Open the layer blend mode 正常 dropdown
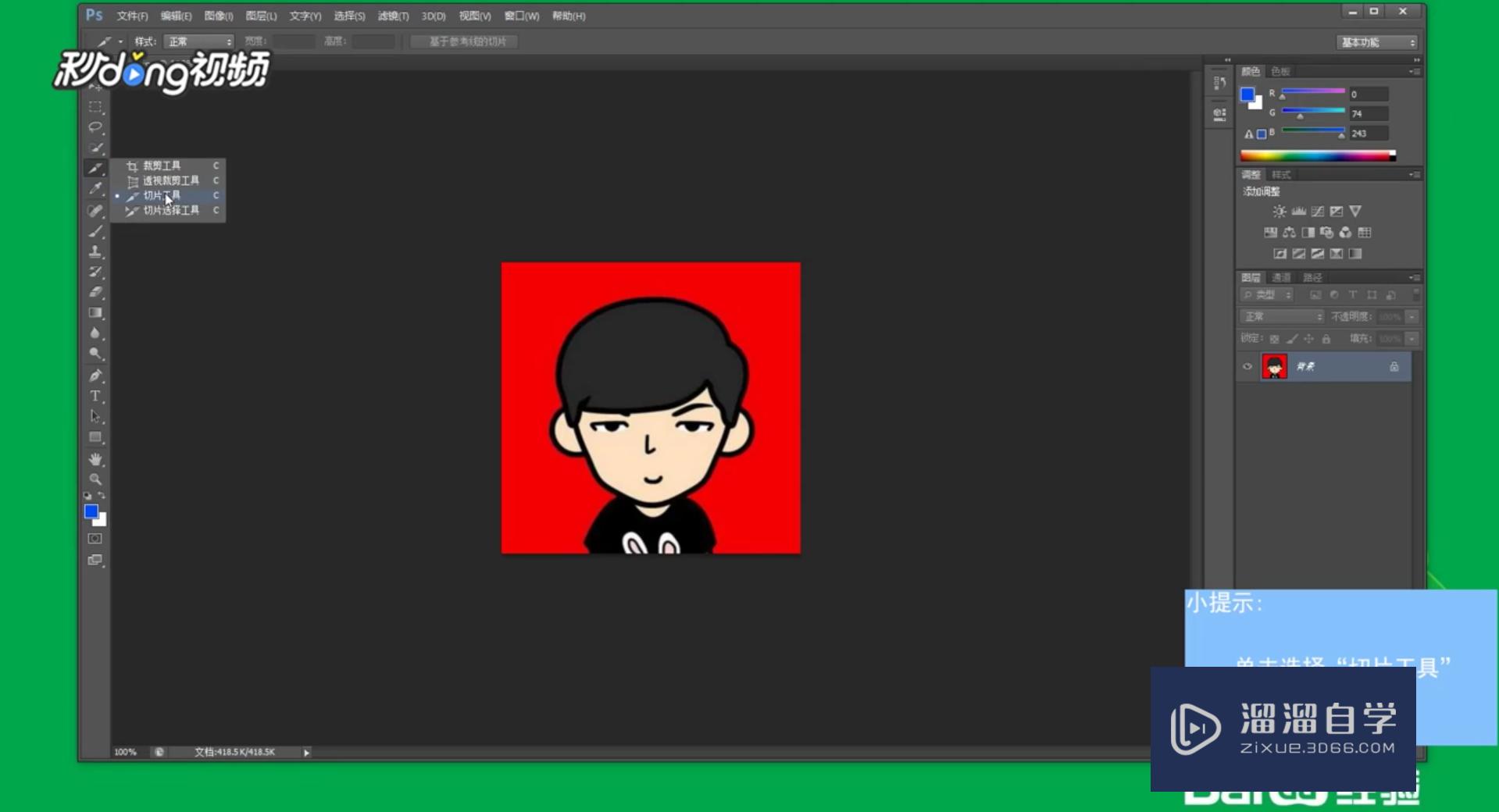Viewport: 1499px width, 812px height. tap(1282, 317)
